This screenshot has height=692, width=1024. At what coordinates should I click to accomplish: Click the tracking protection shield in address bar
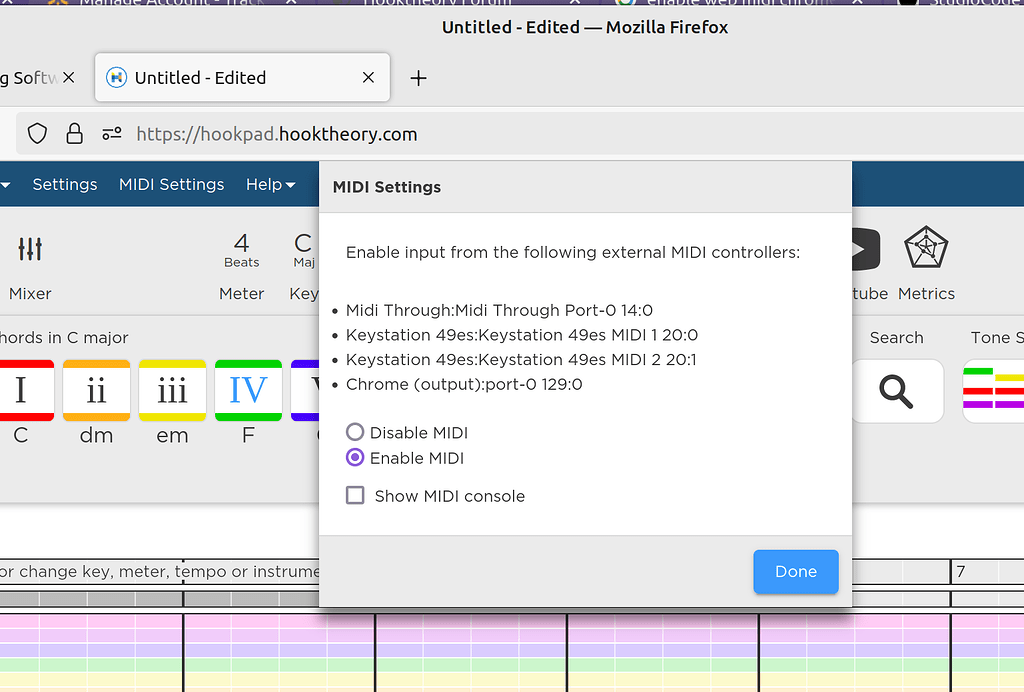36,133
